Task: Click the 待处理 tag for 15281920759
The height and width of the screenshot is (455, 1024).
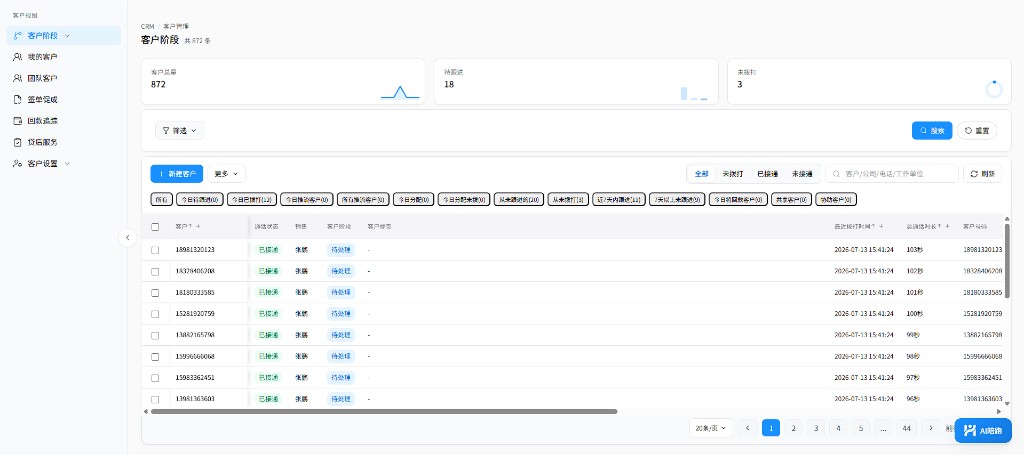Action: pyautogui.click(x=340, y=314)
